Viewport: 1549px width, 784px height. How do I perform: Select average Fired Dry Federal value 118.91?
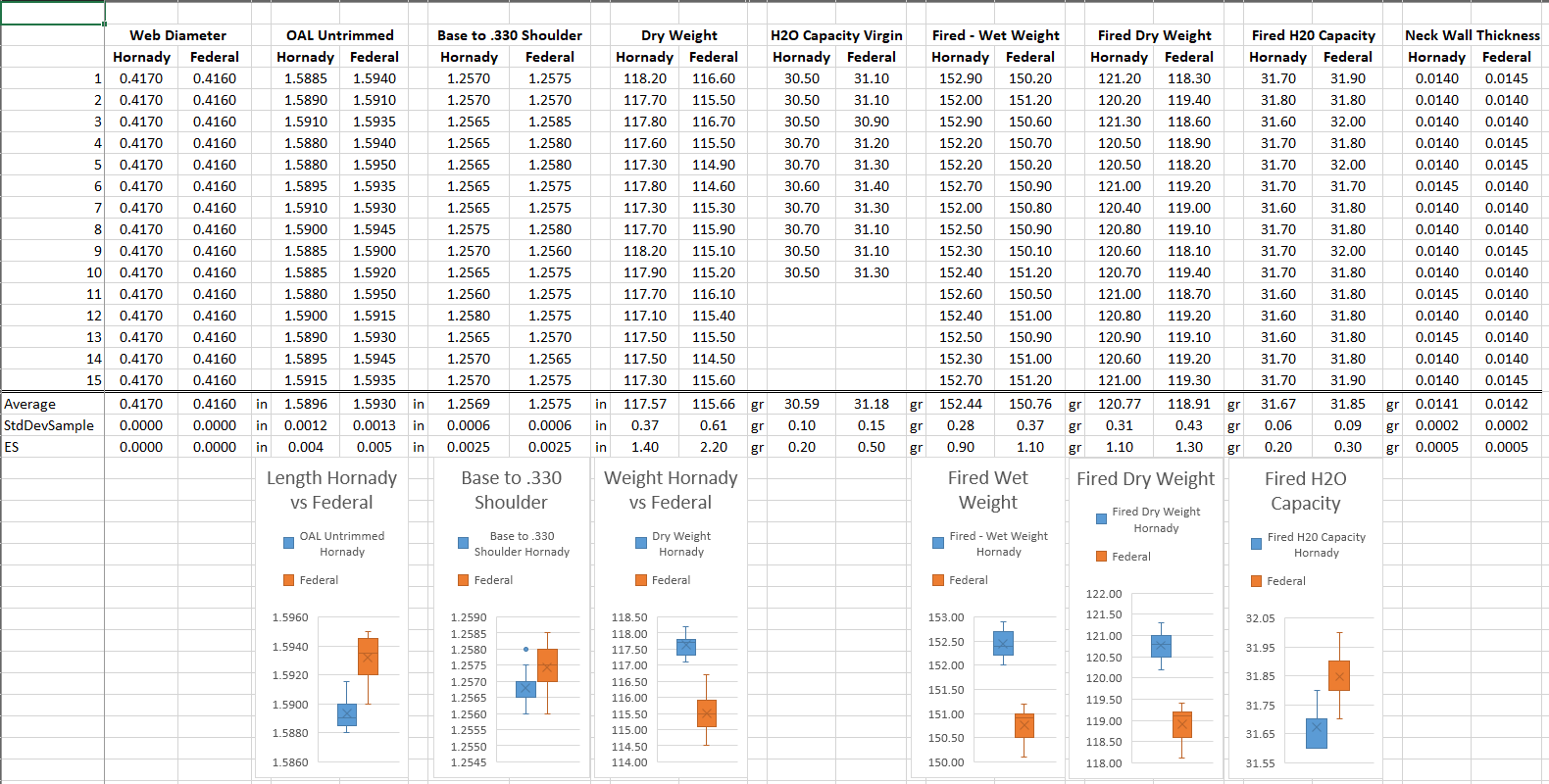[1188, 404]
